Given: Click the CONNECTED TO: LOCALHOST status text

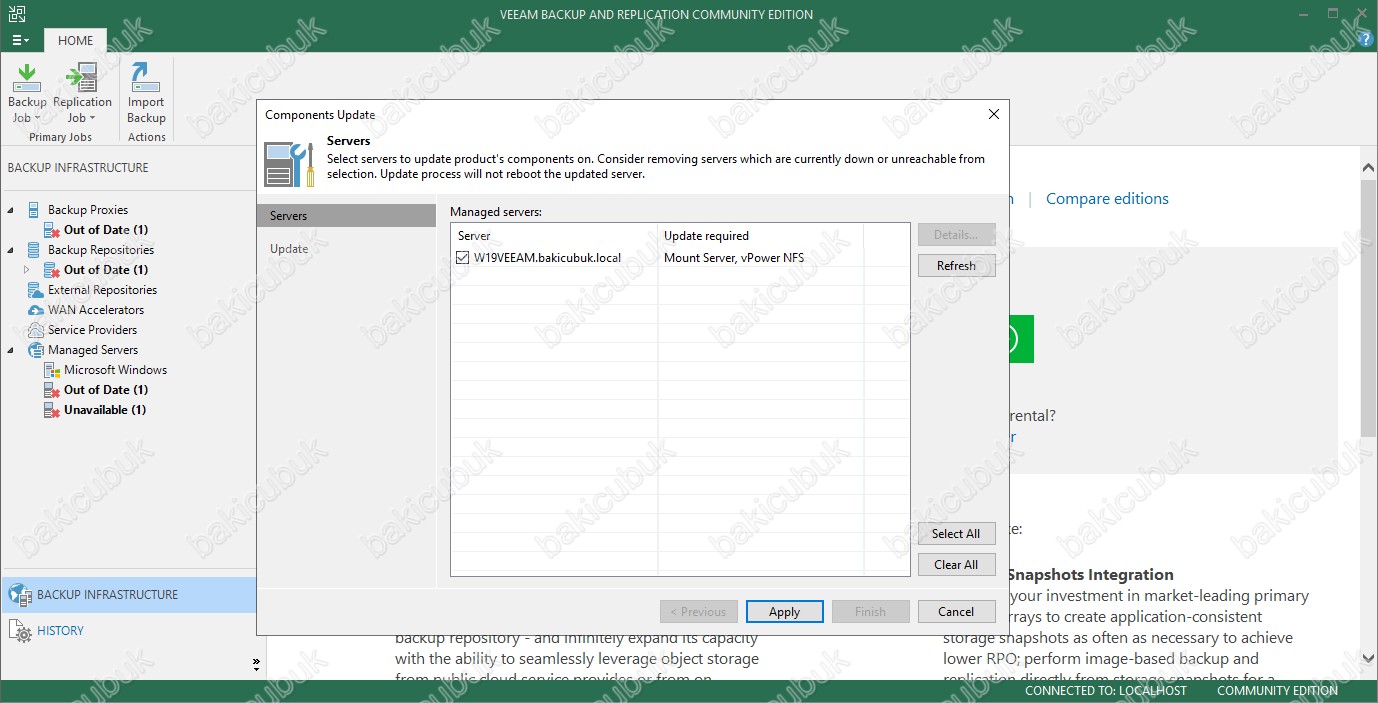Looking at the screenshot, I should 1106,691.
